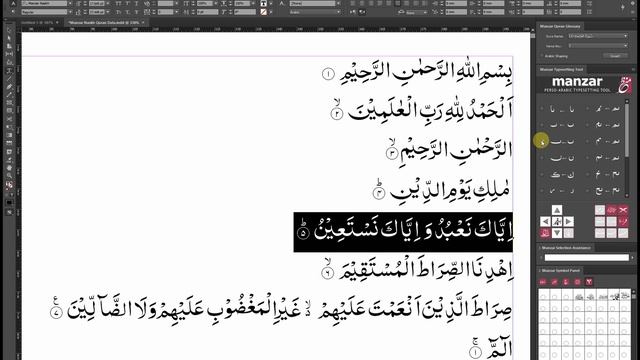Click the down arrow in Manzar typesetting pad

coord(557,233)
